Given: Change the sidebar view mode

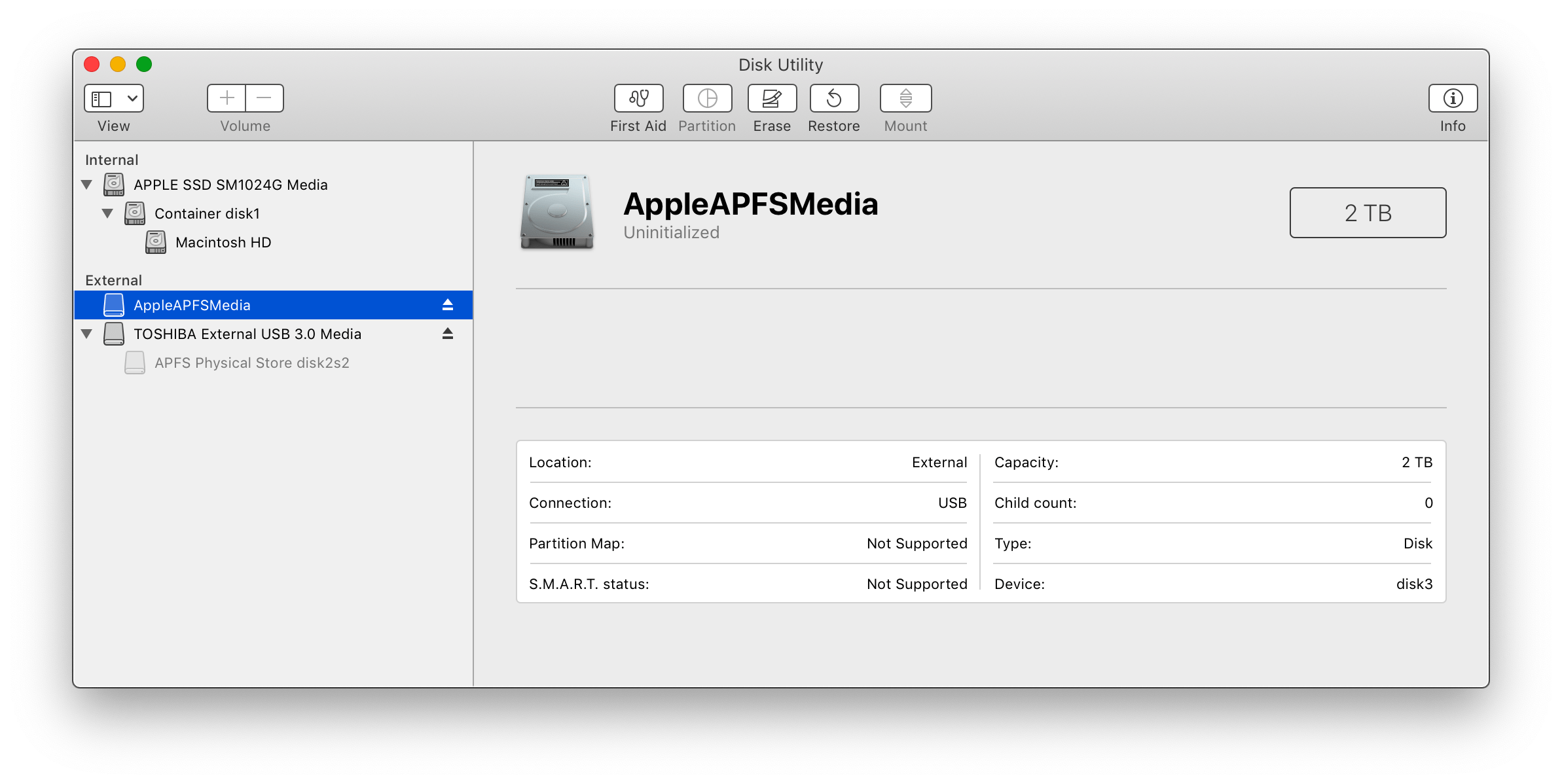Looking at the screenshot, I should (x=113, y=98).
